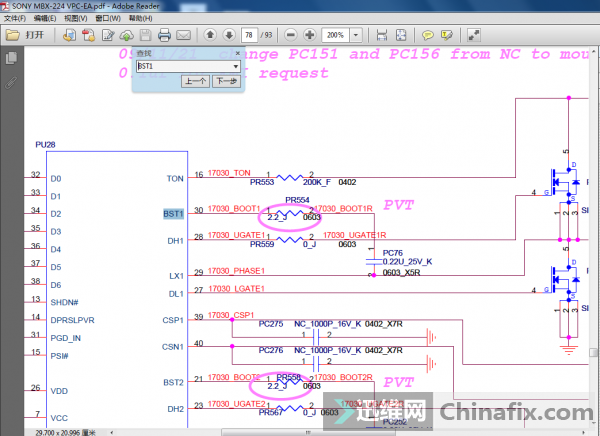600x436 pixels.
Task: Click the vertical scrollbar up arrow
Action: click(593, 51)
